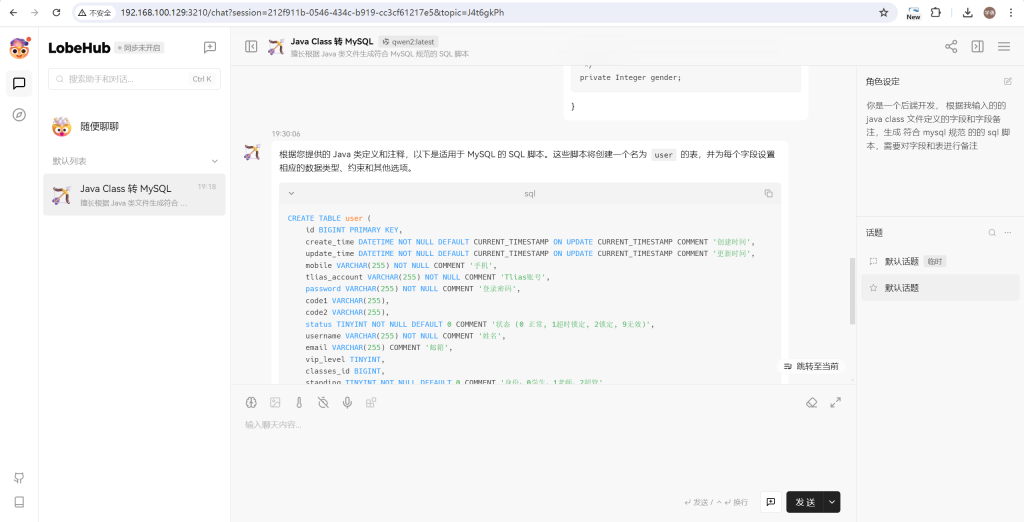
Task: Click the image upload icon
Action: click(275, 402)
